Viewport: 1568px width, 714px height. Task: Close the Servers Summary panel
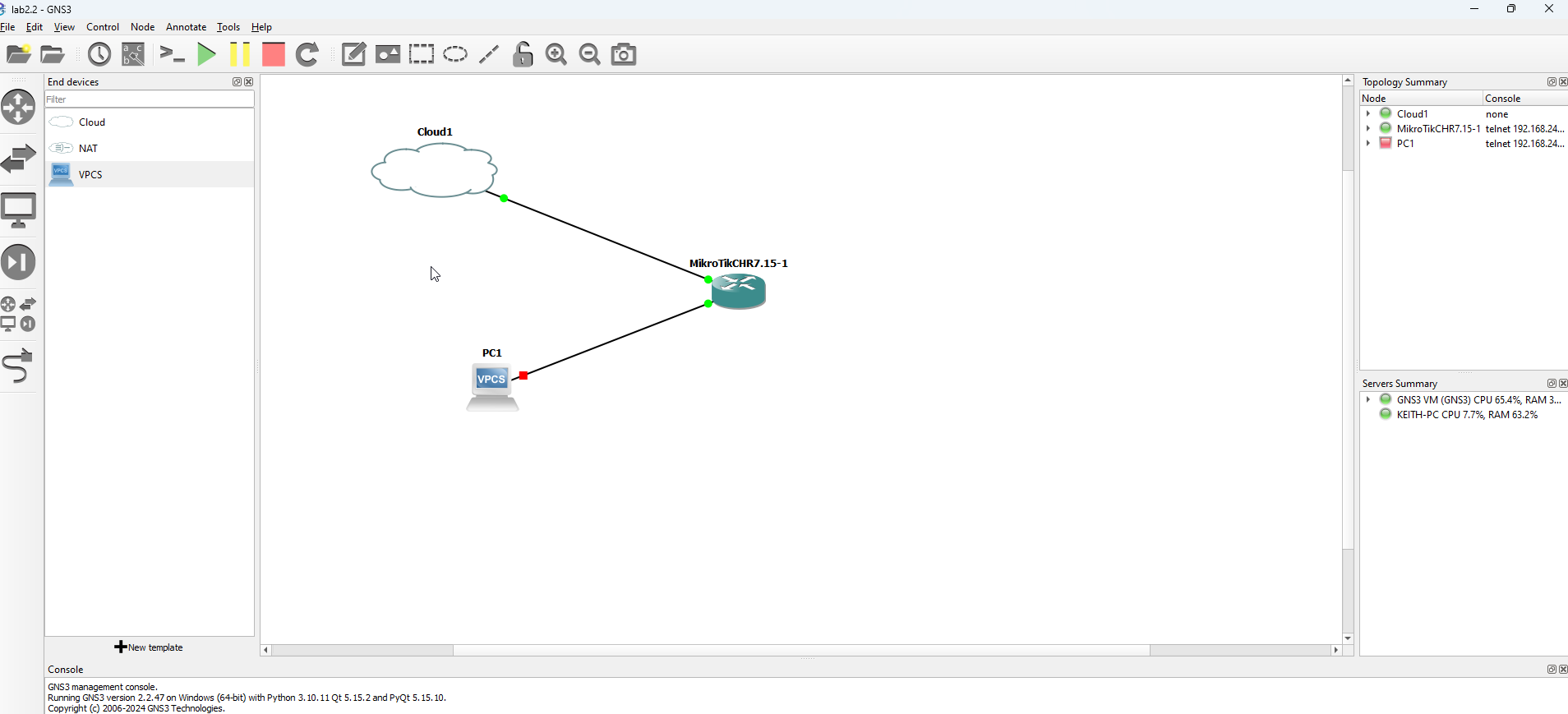point(1563,384)
